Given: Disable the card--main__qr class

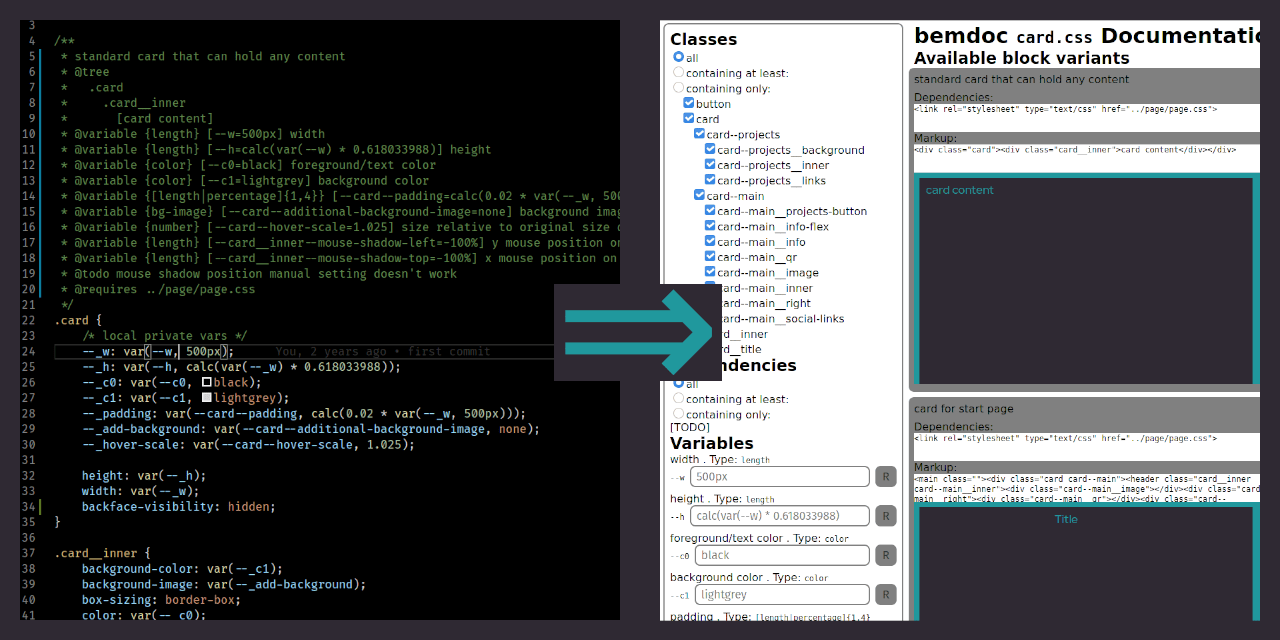Looking at the screenshot, I should point(709,257).
